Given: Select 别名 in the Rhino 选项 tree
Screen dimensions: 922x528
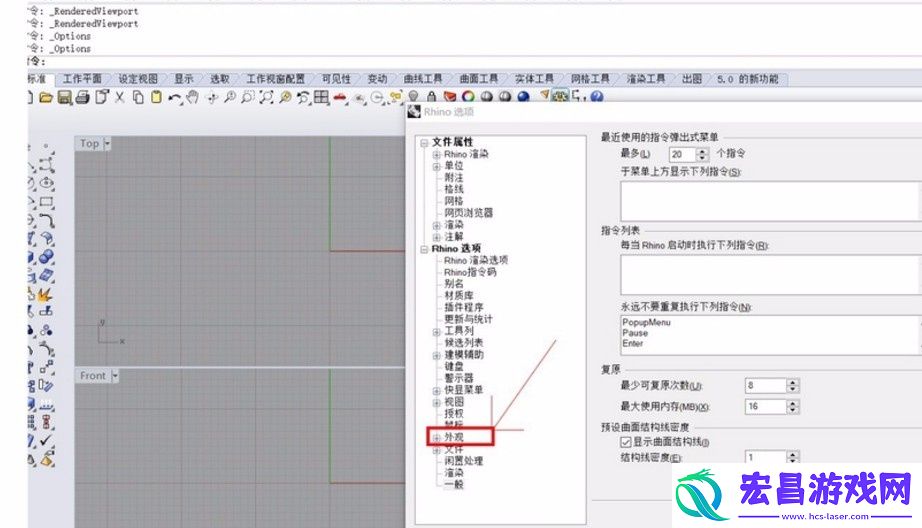Looking at the screenshot, I should pyautogui.click(x=454, y=283).
